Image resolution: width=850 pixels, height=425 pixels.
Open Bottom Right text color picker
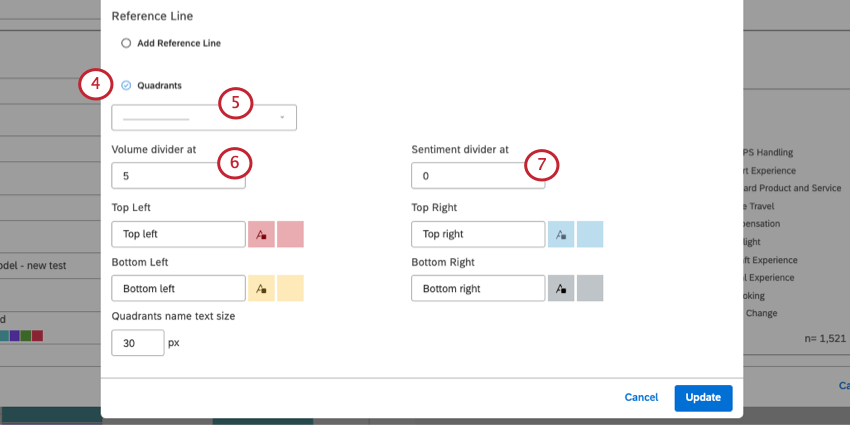point(560,288)
